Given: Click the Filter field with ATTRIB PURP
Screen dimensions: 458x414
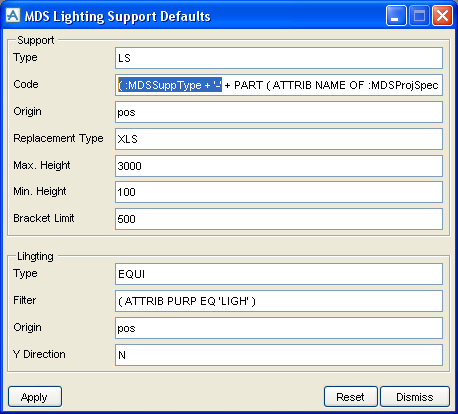Looking at the screenshot, I should pyautogui.click(x=279, y=301).
